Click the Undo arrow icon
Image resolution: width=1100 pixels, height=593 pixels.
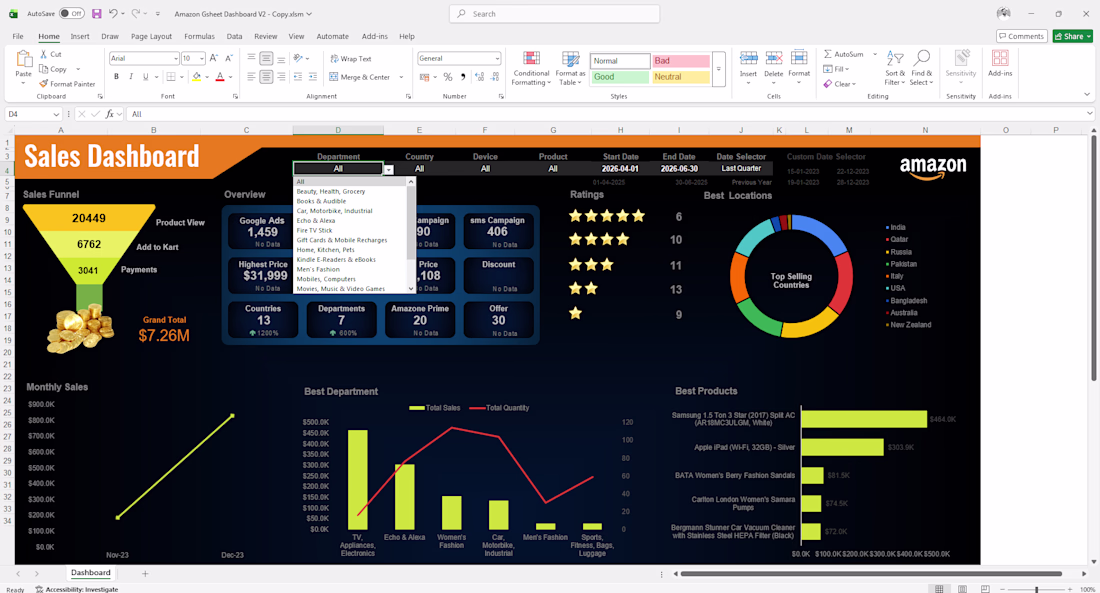pos(113,13)
